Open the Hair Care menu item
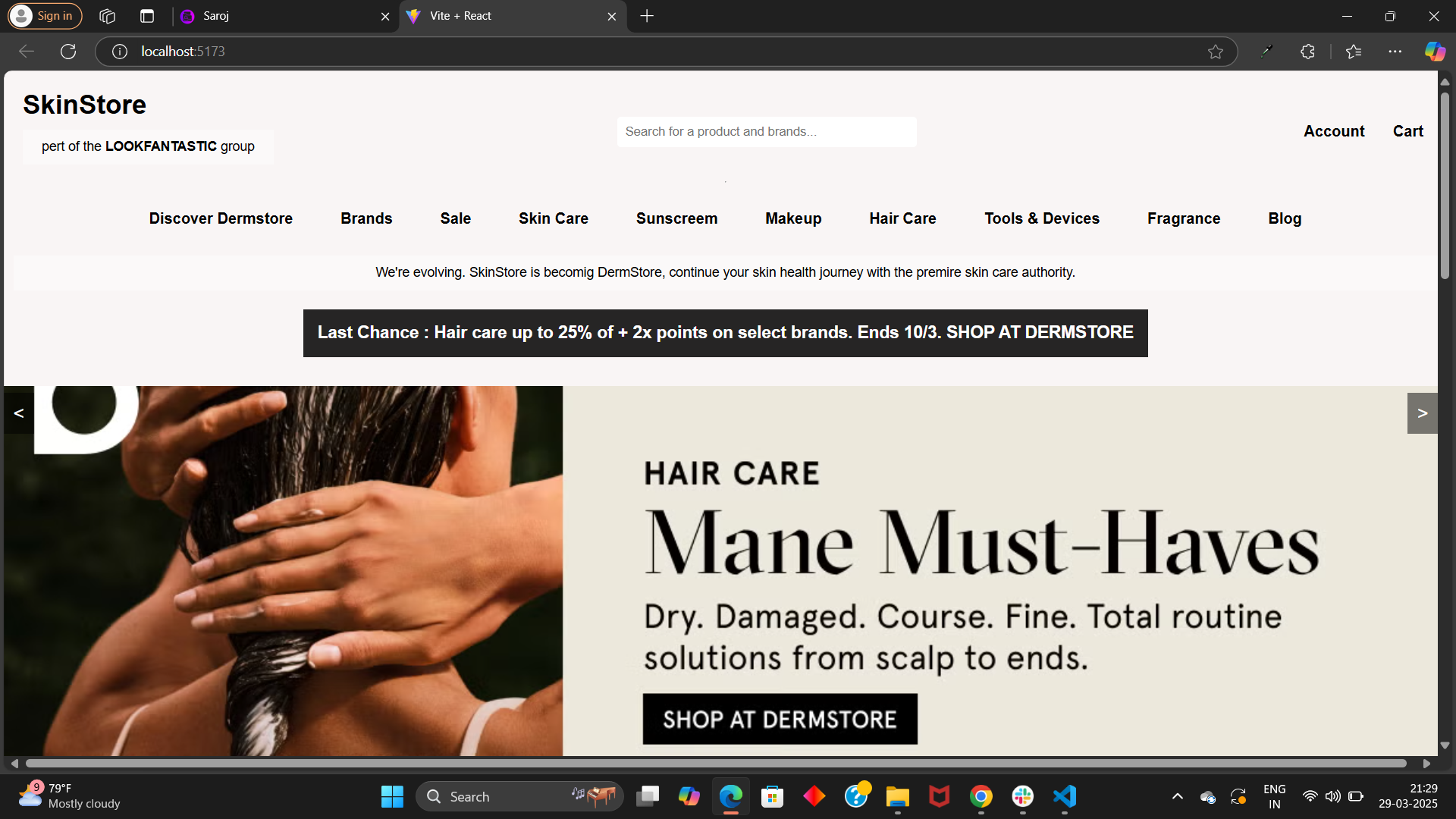This screenshot has height=819, width=1456. click(902, 218)
